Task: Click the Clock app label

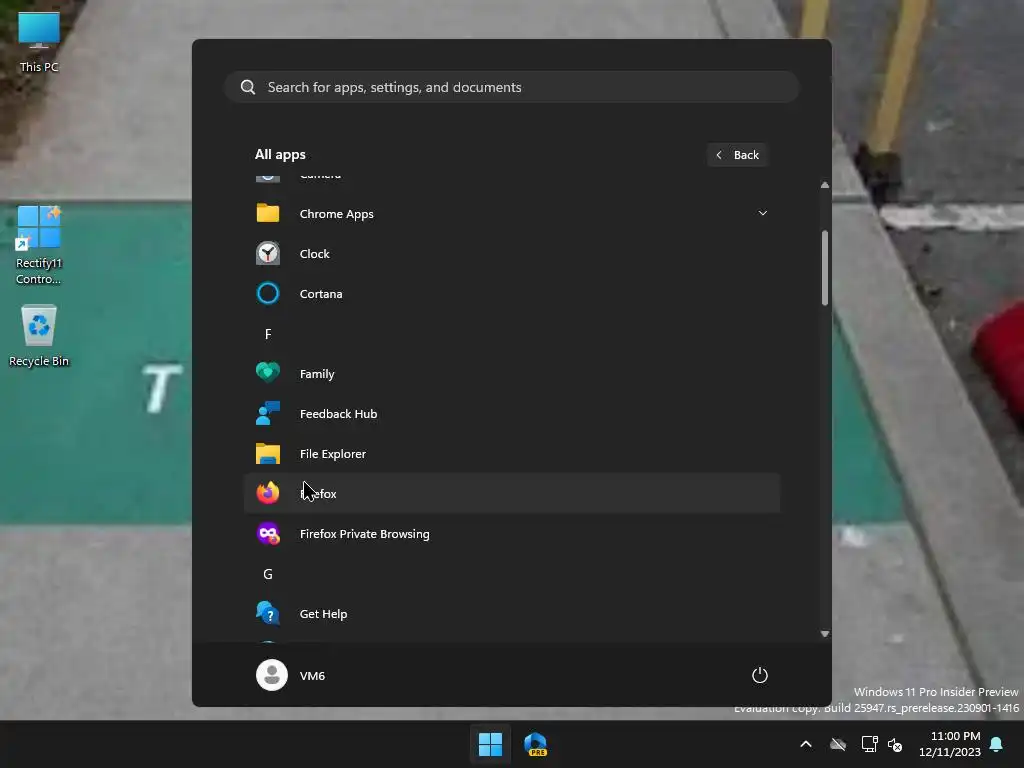Action: point(314,253)
